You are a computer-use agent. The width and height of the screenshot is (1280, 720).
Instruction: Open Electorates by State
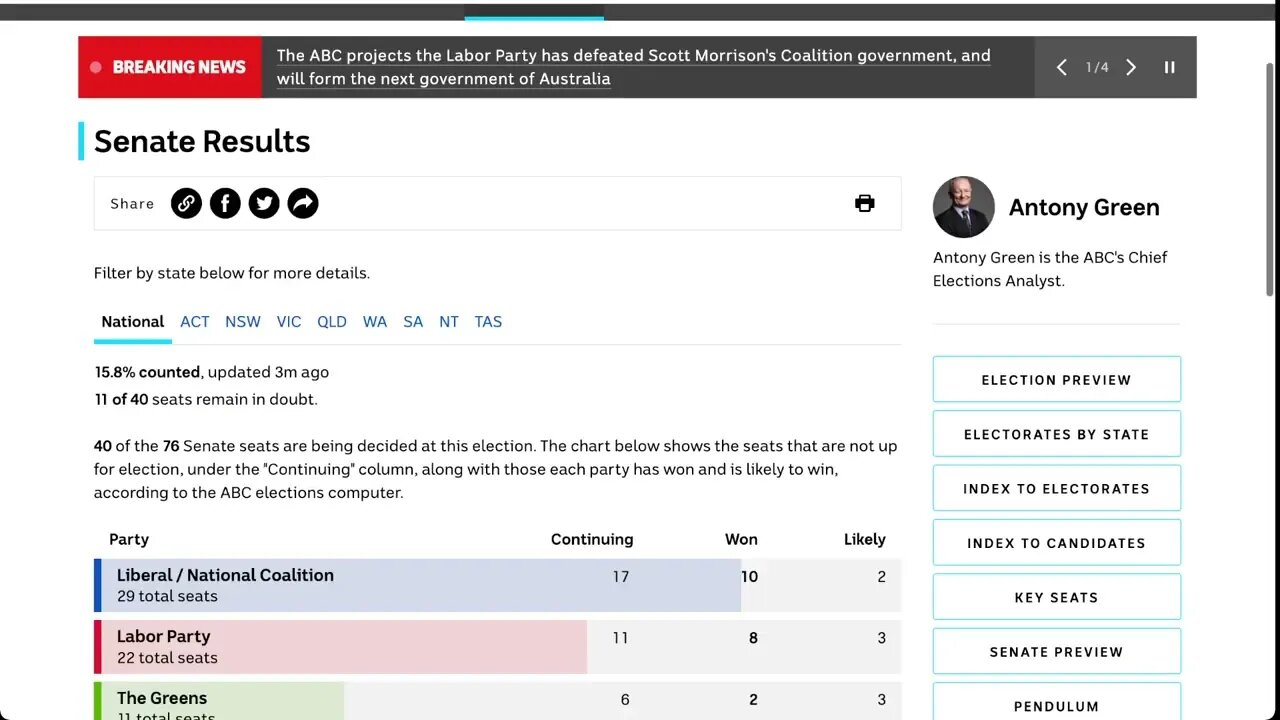pos(1056,434)
